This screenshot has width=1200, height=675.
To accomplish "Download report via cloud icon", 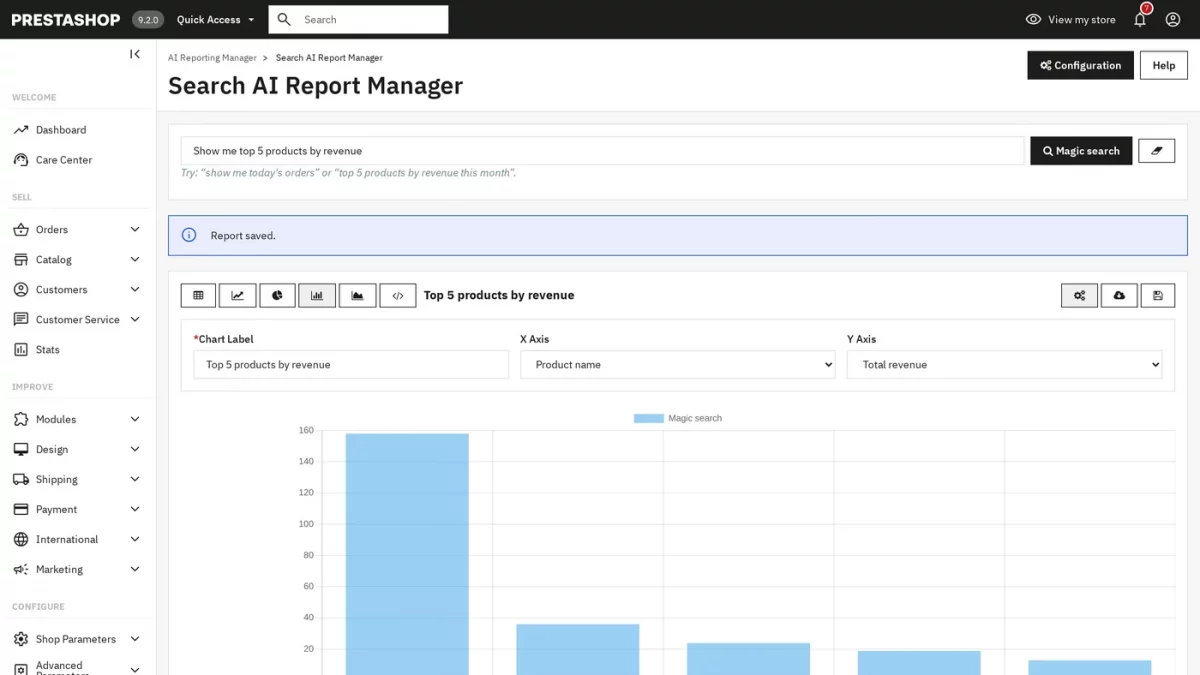I will coord(1119,295).
